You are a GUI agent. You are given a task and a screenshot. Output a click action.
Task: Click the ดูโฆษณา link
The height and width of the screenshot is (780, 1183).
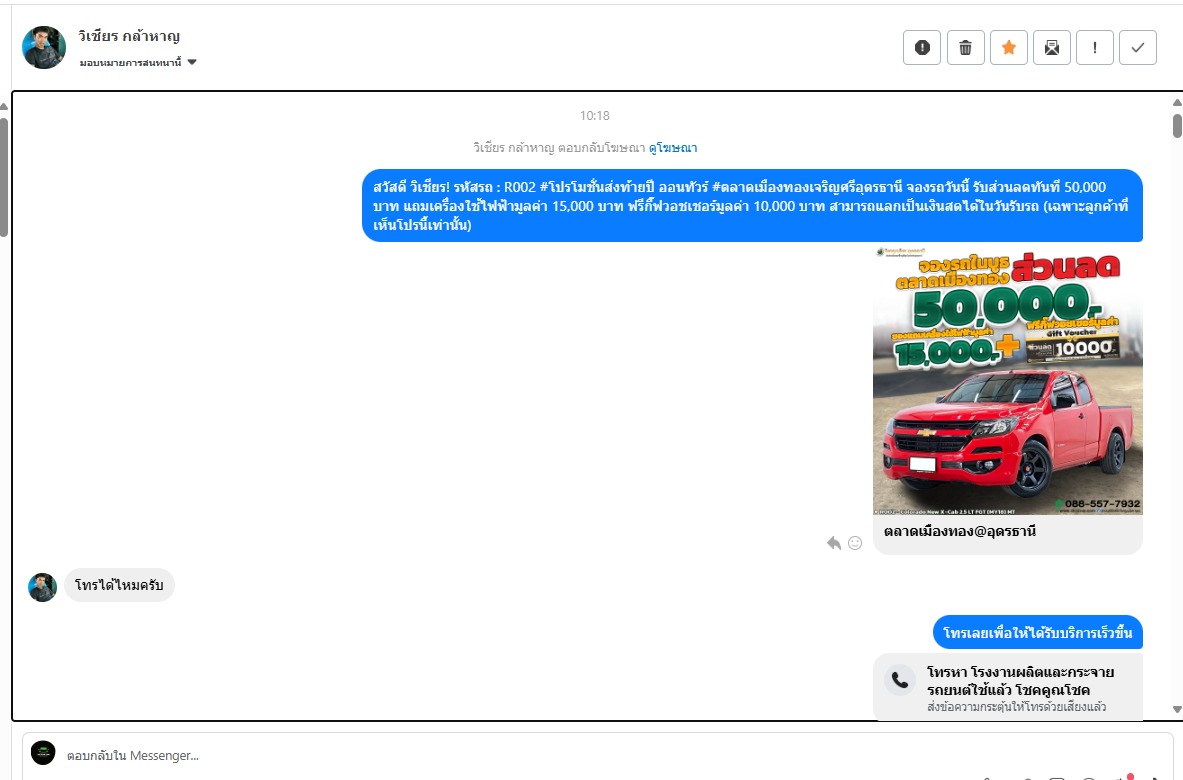(x=672, y=148)
